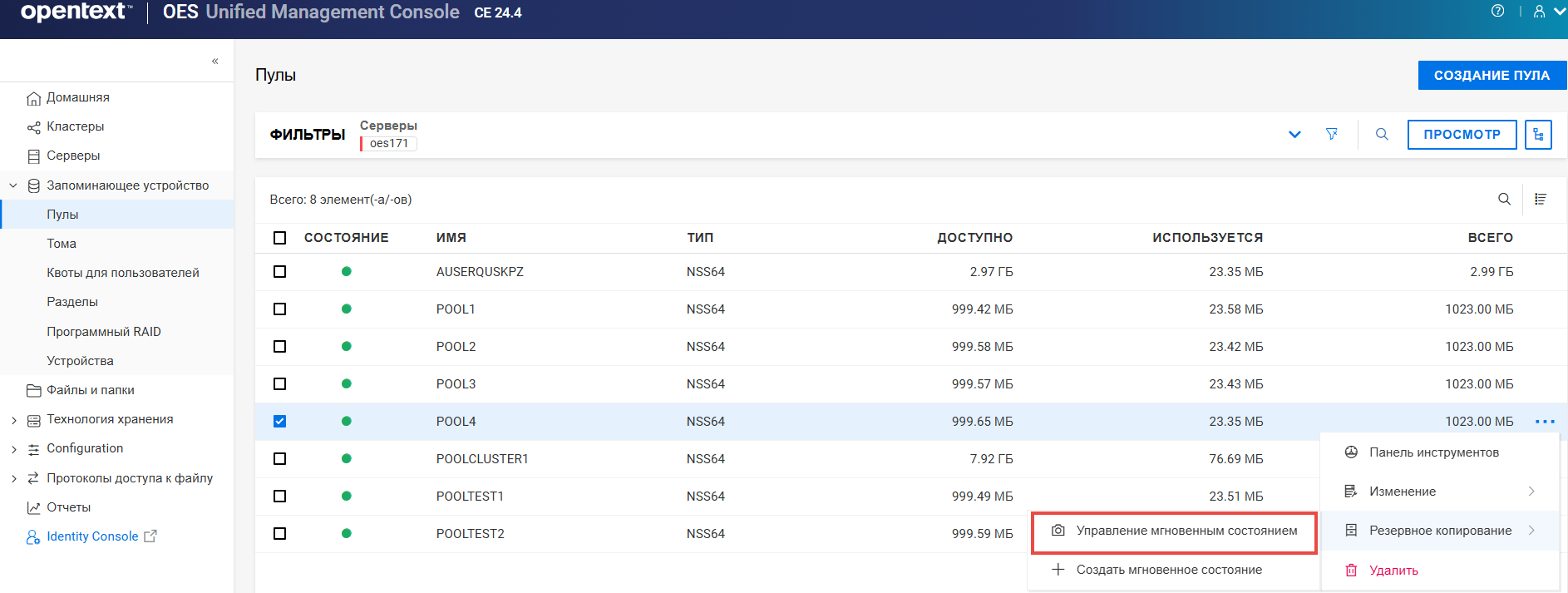Expand the Технология хранения tree node

click(x=14, y=420)
